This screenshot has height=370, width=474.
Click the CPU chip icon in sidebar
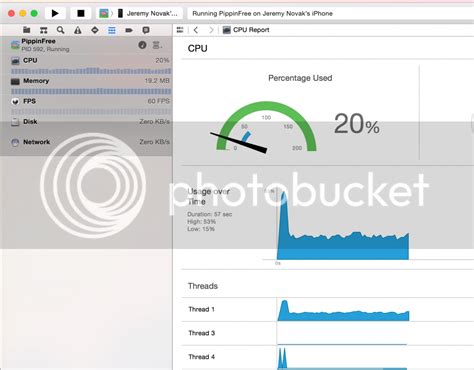pyautogui.click(x=15, y=61)
